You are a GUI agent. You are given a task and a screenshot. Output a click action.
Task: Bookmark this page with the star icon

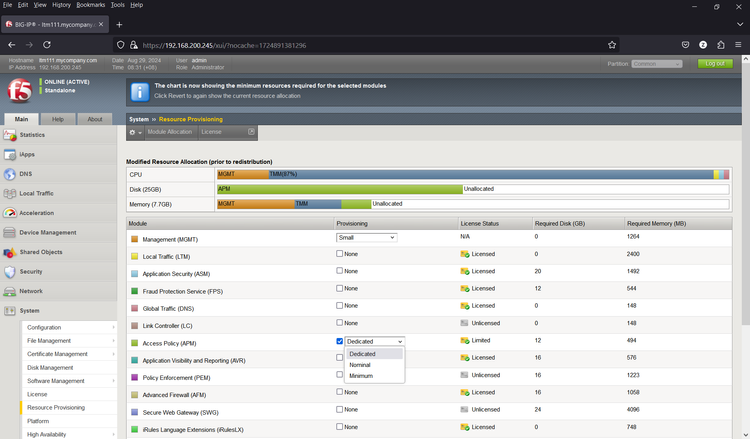[x=612, y=45]
